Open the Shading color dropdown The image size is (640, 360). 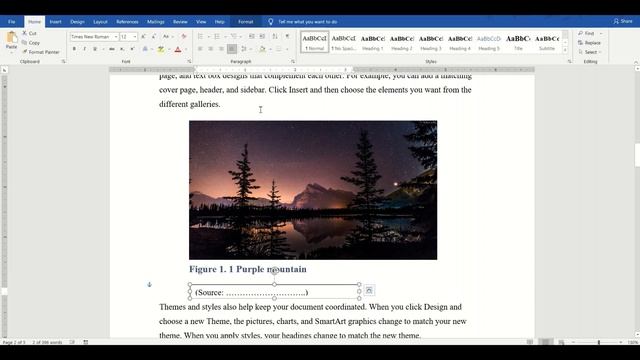pyautogui.click(x=270, y=49)
